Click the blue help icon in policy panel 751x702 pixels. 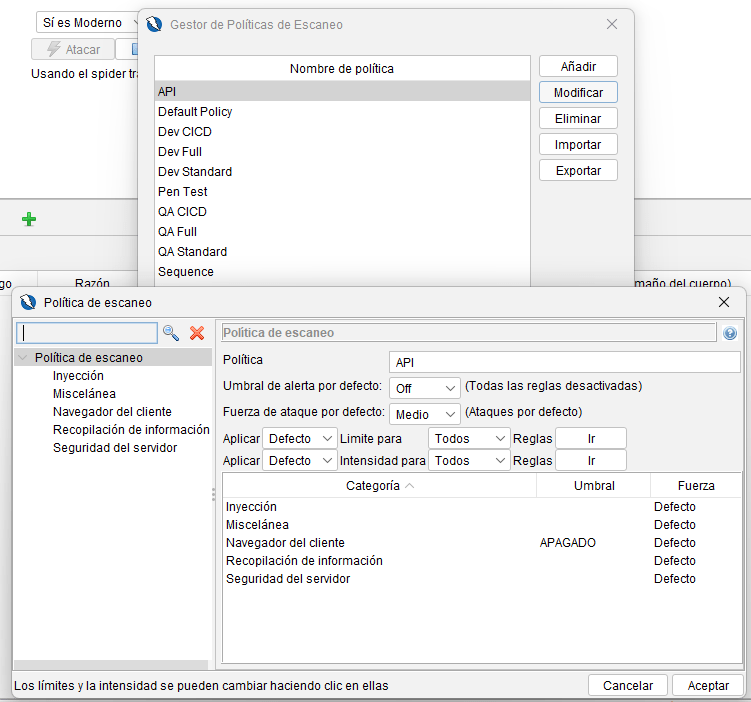coord(730,333)
